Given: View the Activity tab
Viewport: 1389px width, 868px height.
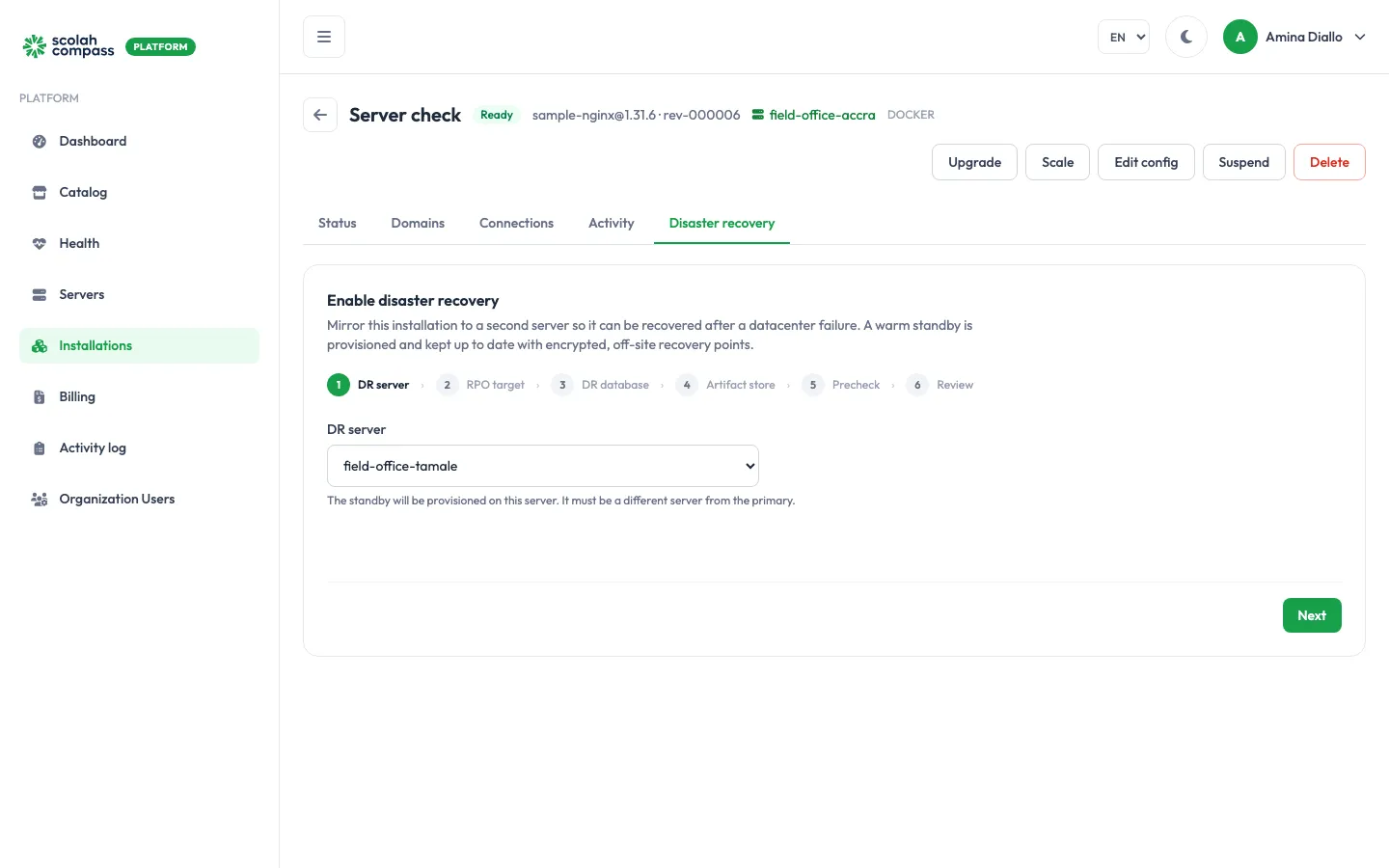Looking at the screenshot, I should click(x=612, y=223).
